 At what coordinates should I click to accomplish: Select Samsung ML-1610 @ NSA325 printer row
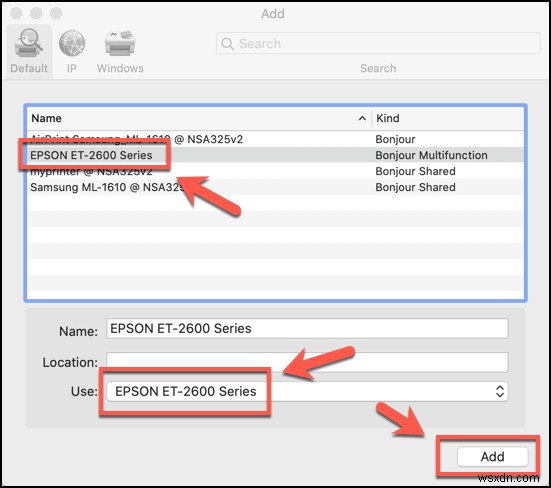(276, 187)
